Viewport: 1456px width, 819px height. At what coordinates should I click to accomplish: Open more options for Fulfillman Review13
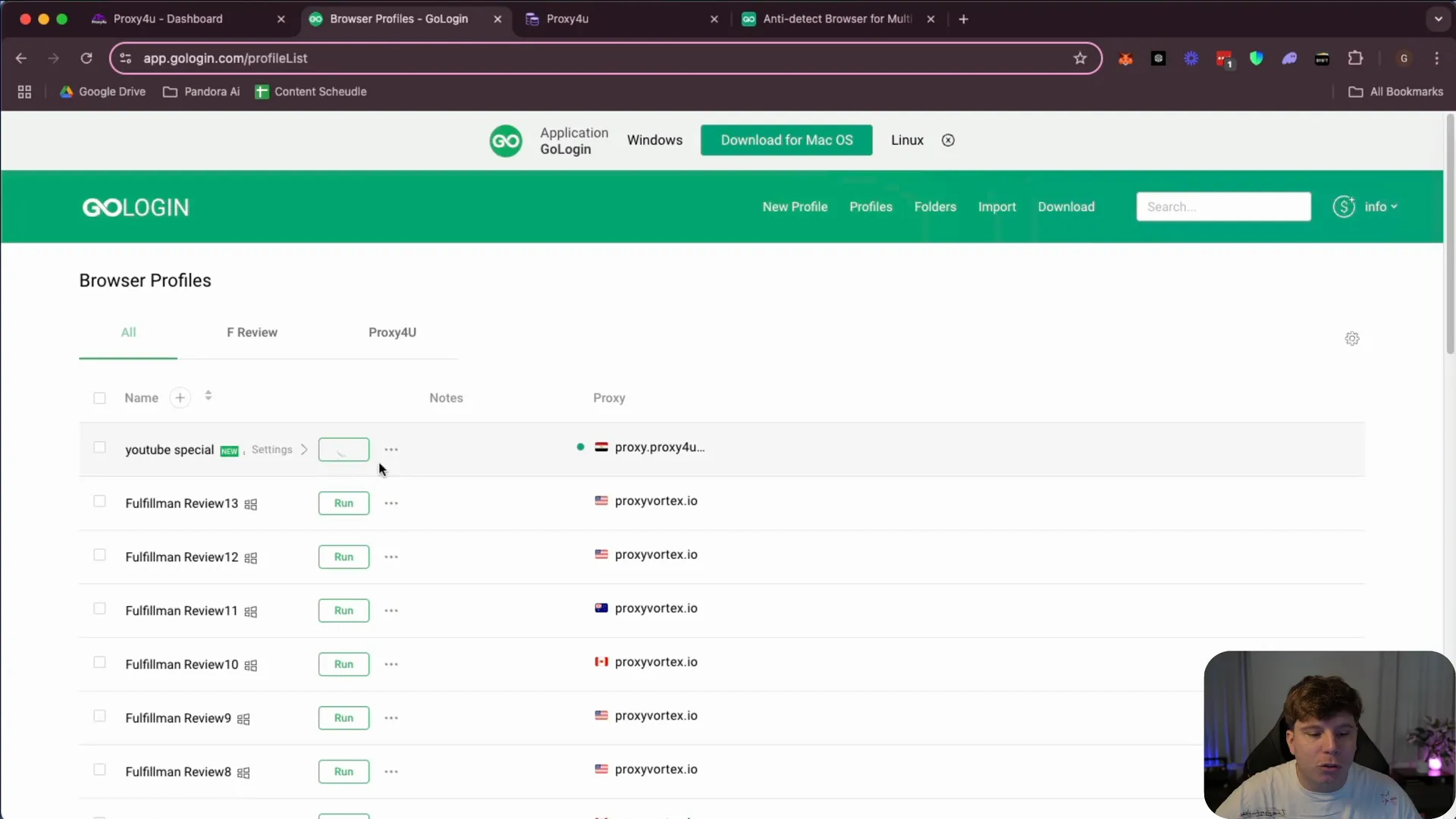tap(391, 504)
